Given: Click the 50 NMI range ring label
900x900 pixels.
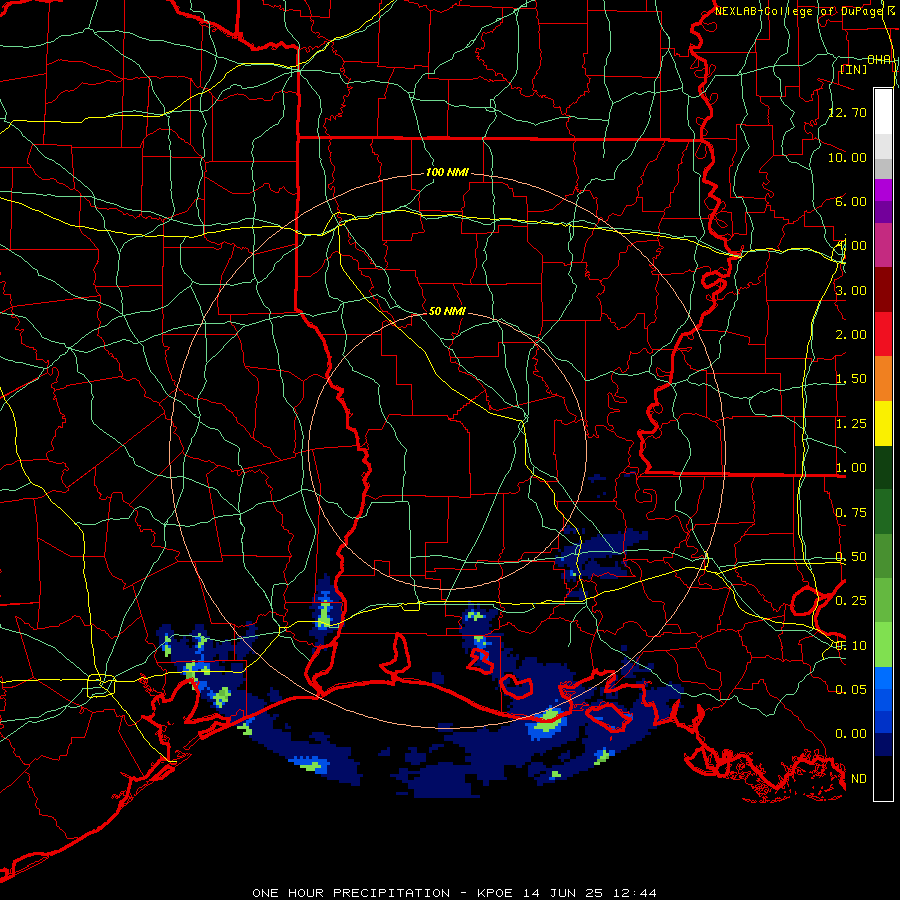Looking at the screenshot, I should point(447,311).
